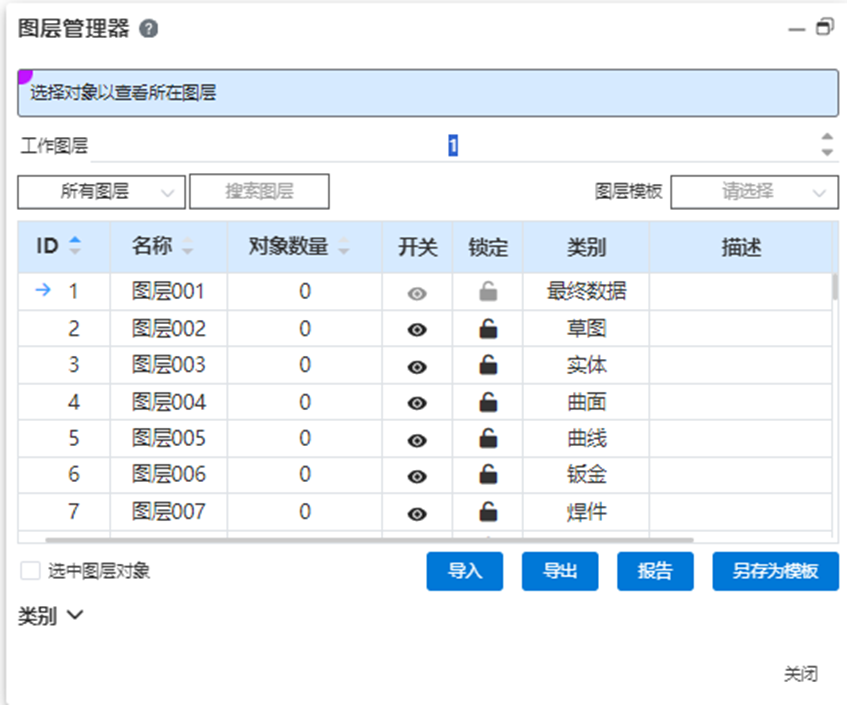Viewport: 847px width, 705px height.
Task: Click the 类别 column header
Action: 586,247
